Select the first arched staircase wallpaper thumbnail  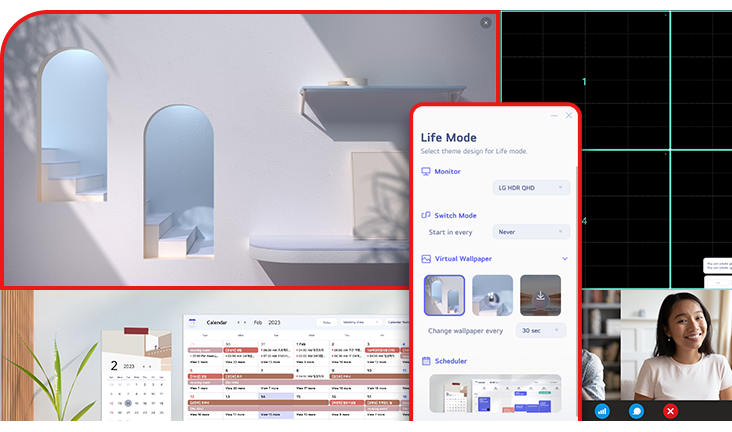(444, 296)
